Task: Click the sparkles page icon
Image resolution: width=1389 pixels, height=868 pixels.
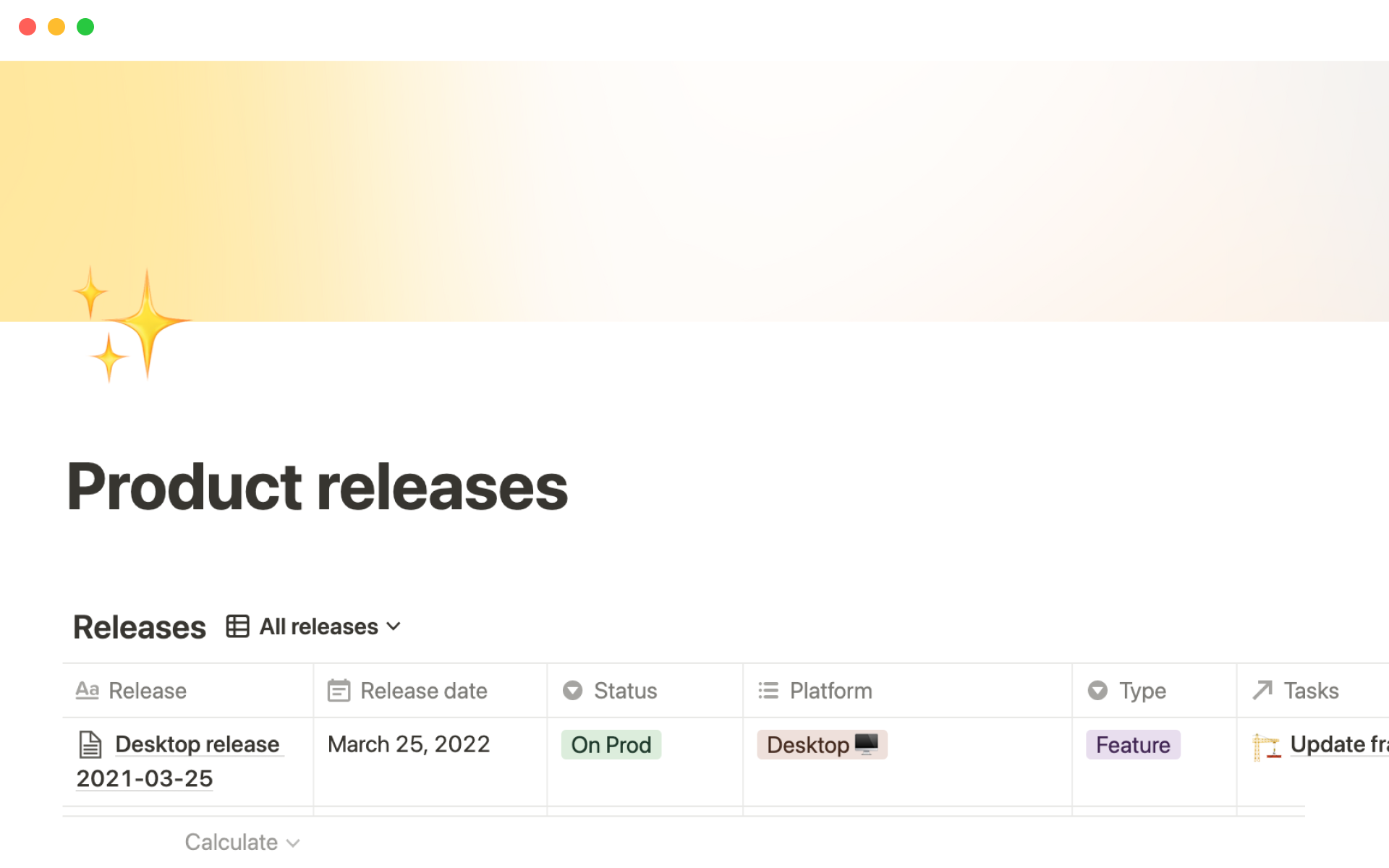Action: [132, 323]
